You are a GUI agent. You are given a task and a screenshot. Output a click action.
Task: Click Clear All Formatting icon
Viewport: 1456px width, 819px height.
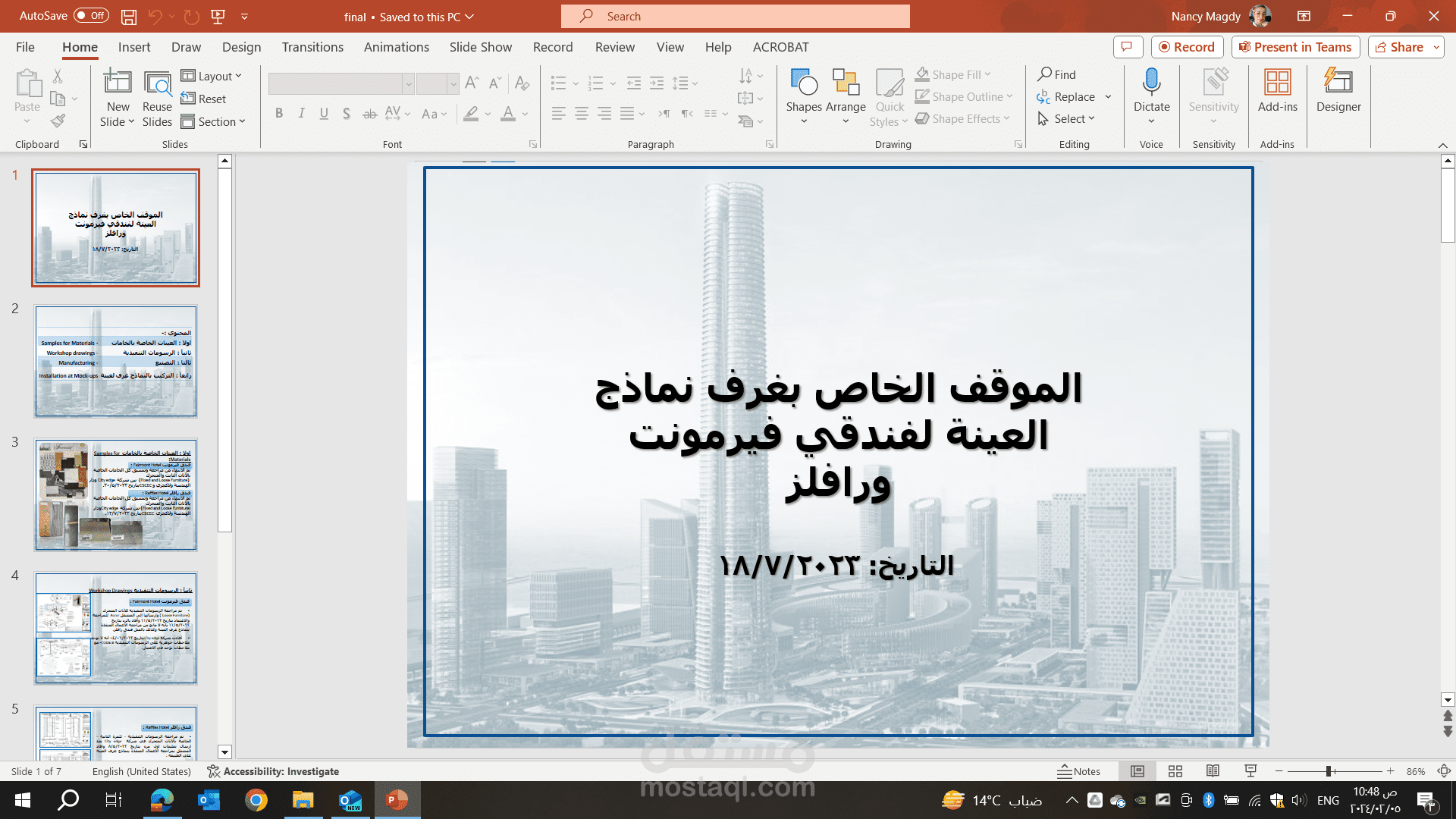pyautogui.click(x=522, y=83)
